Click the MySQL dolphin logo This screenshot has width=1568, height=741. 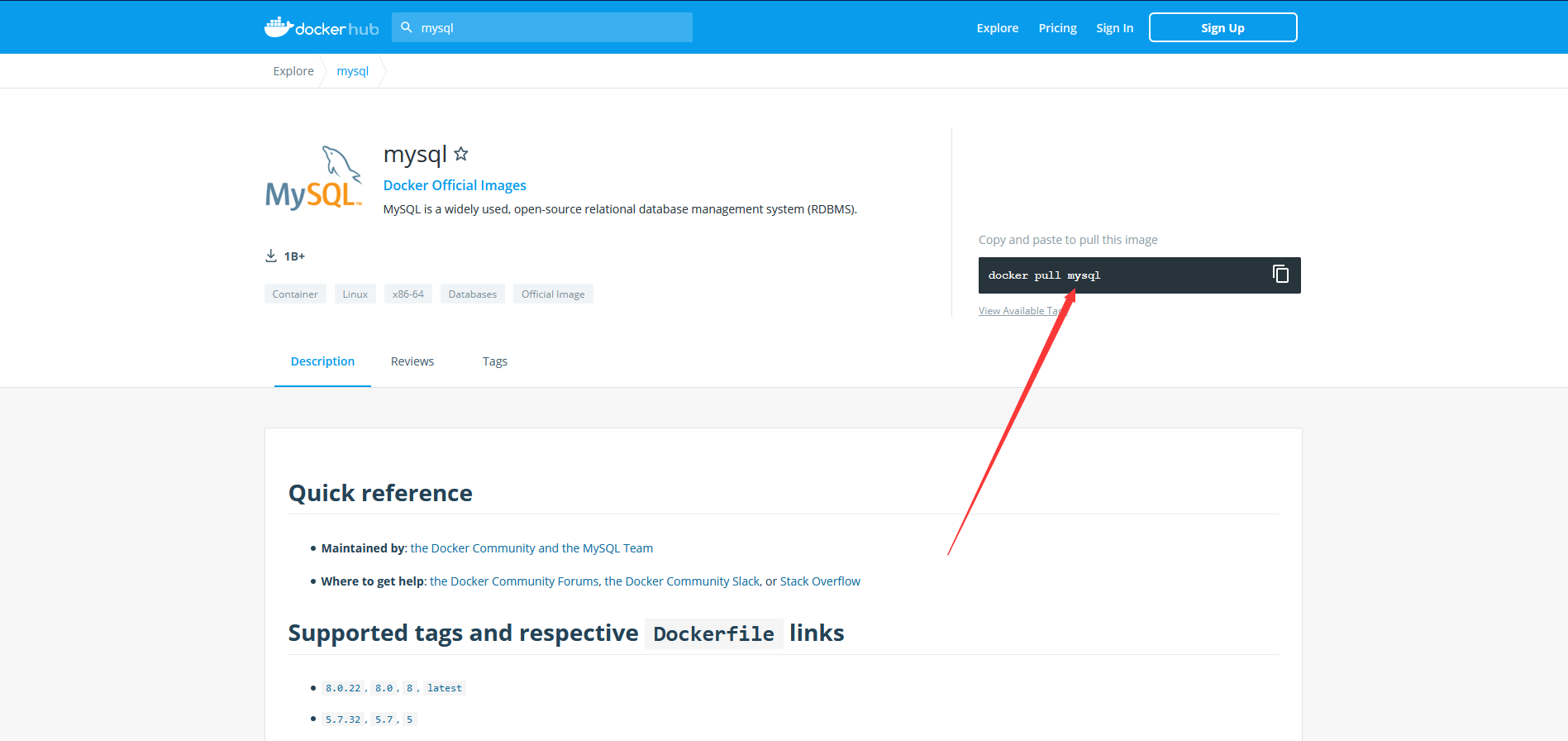coord(313,178)
